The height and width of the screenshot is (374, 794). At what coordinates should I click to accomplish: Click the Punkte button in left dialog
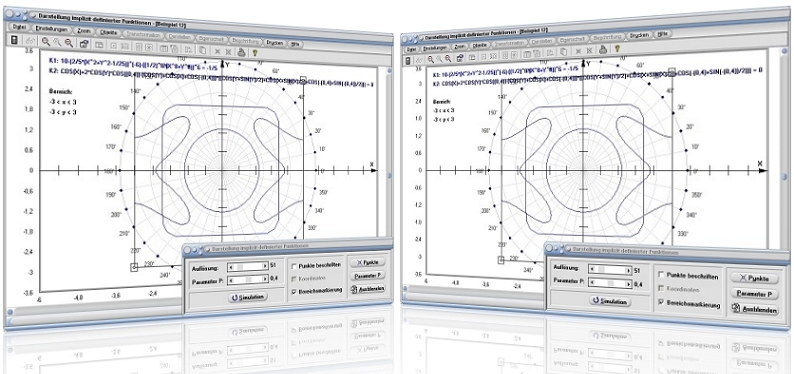[368, 262]
